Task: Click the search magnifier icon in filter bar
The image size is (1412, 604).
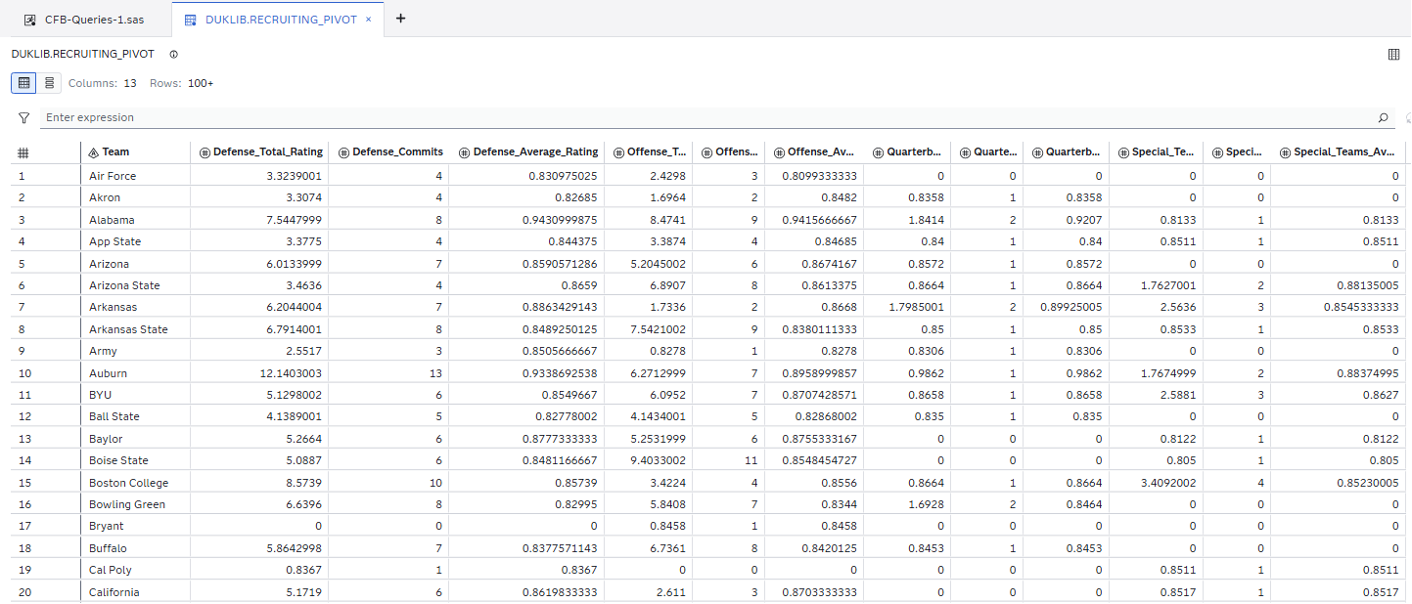Action: 1383,118
